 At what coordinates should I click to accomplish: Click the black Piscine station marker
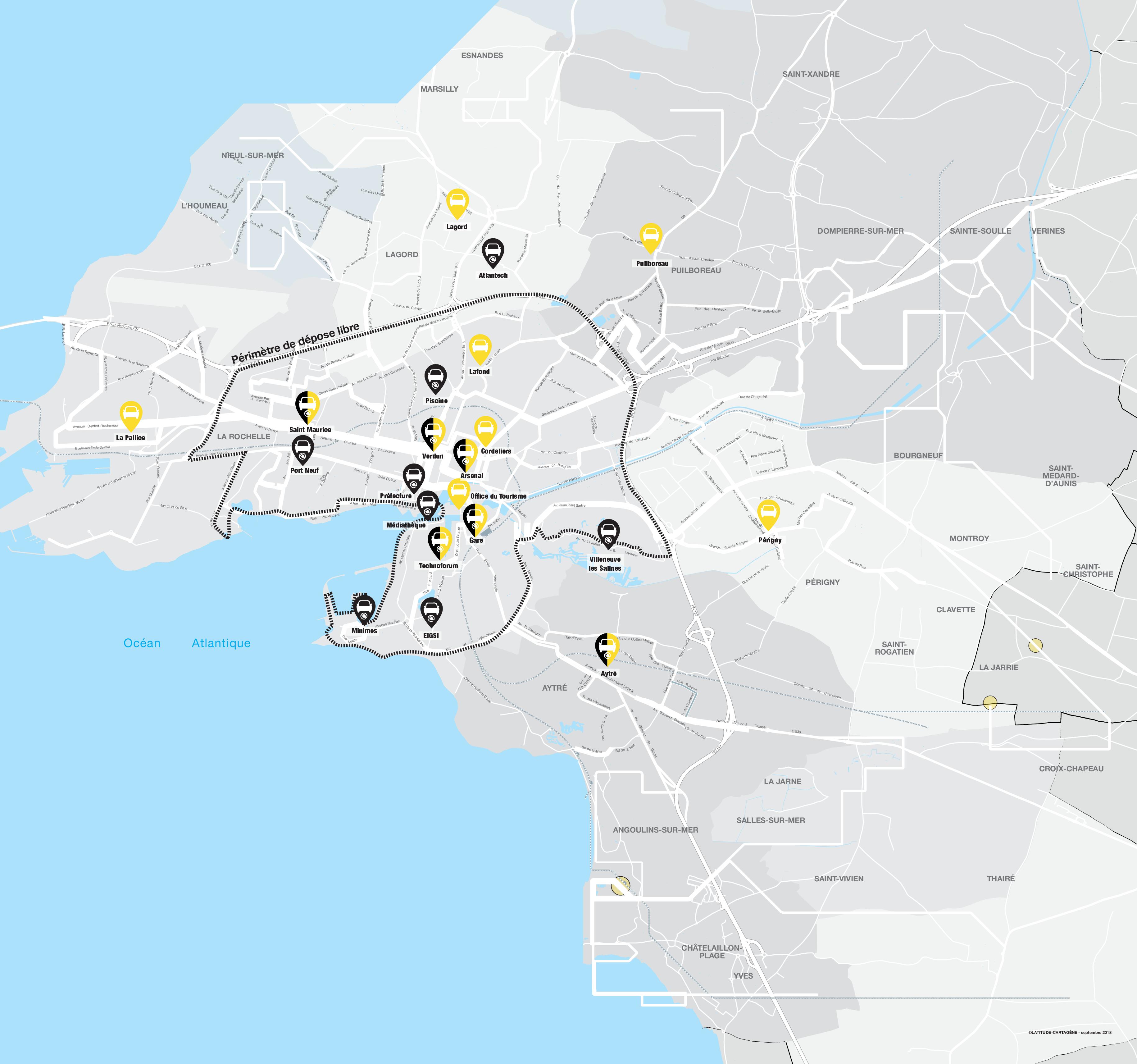[436, 380]
